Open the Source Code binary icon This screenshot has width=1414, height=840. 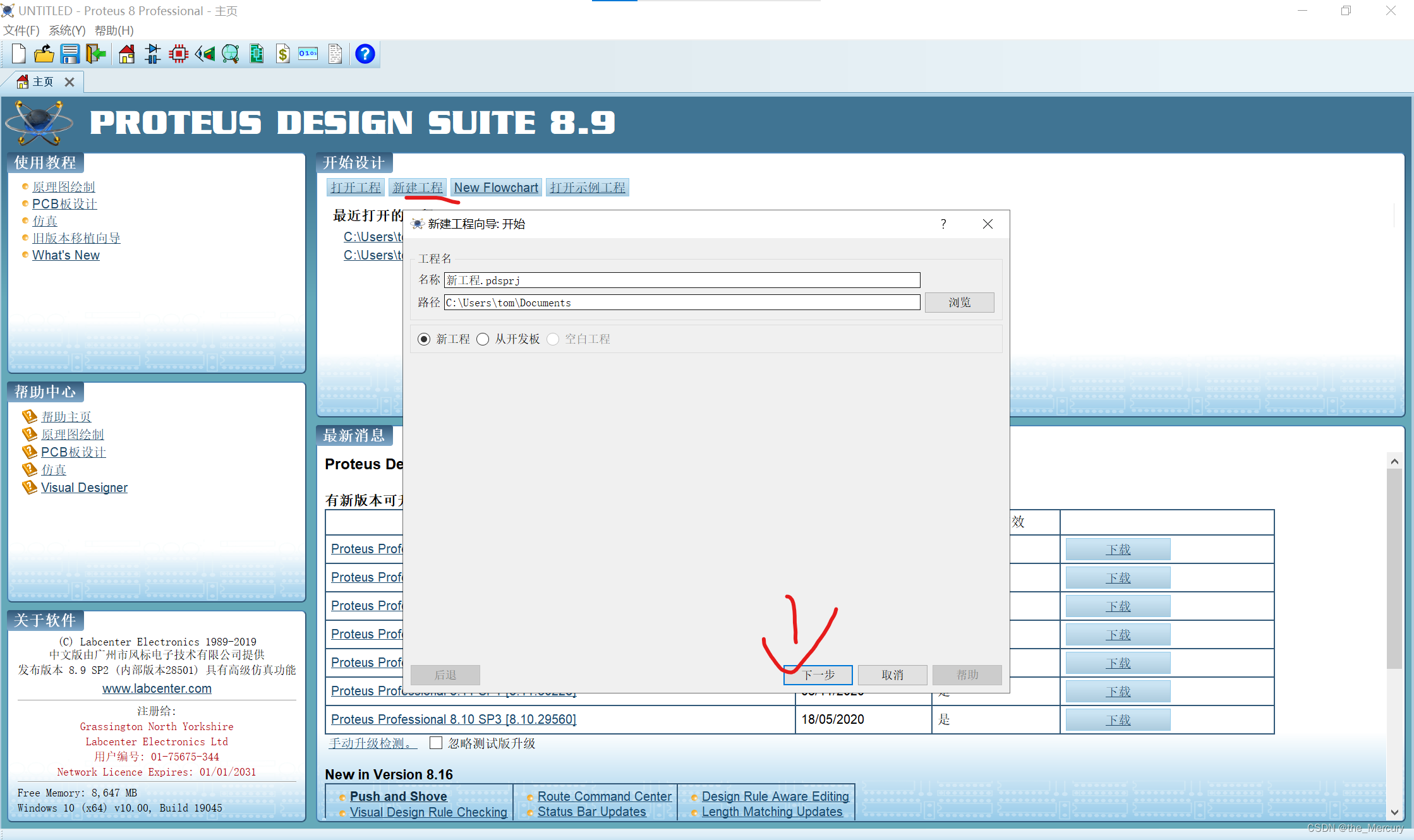click(x=308, y=54)
